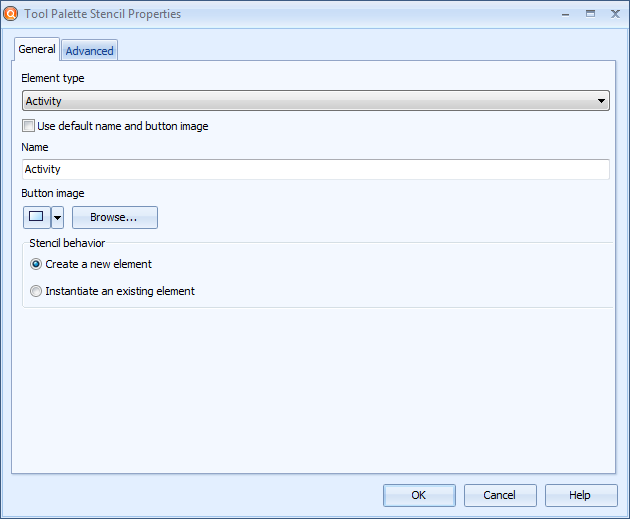Click the orange application icon in title bar
Viewport: 630px width, 519px height.
10,14
